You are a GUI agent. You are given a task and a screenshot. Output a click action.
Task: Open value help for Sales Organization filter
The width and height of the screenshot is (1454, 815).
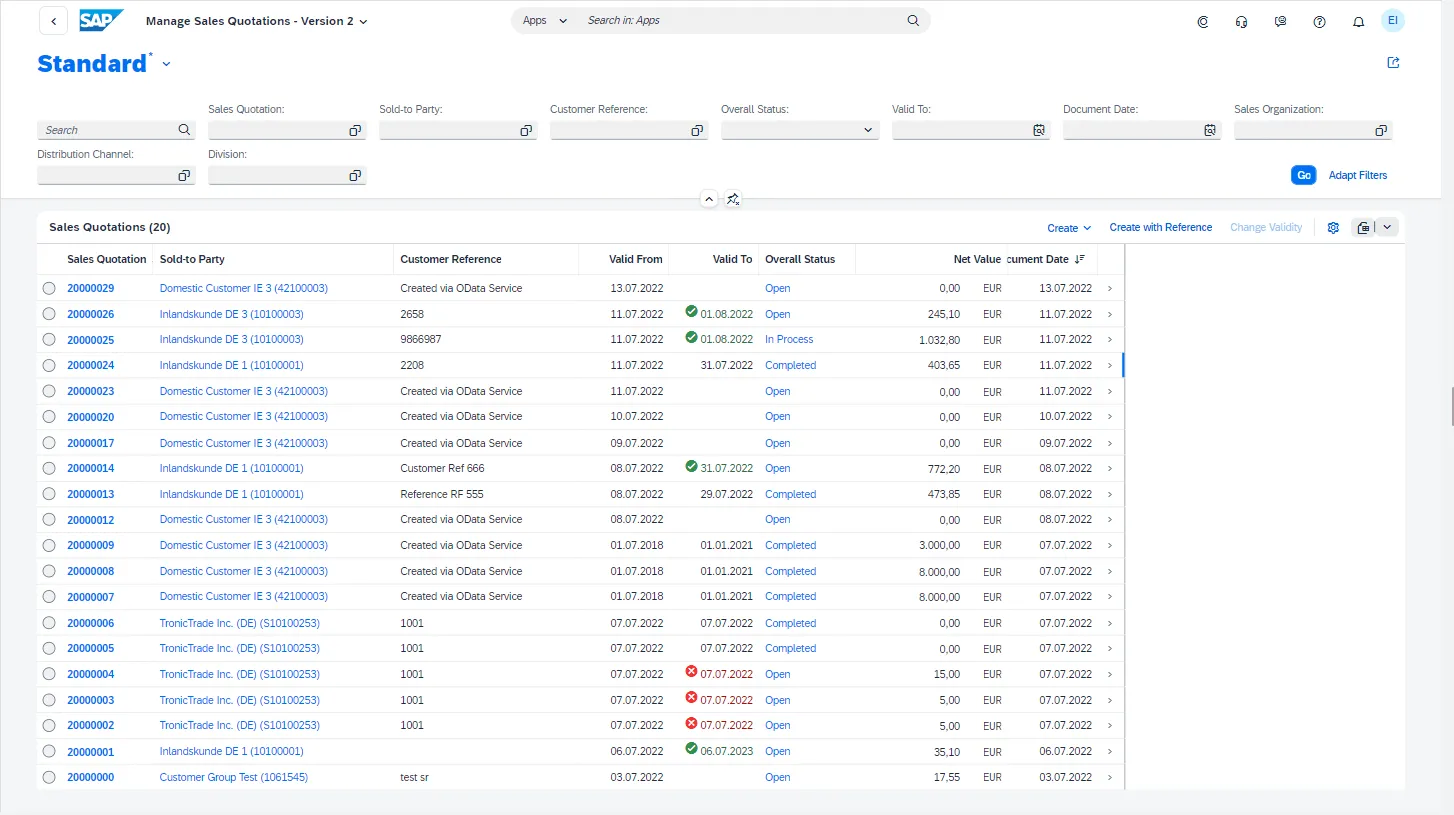(1381, 130)
